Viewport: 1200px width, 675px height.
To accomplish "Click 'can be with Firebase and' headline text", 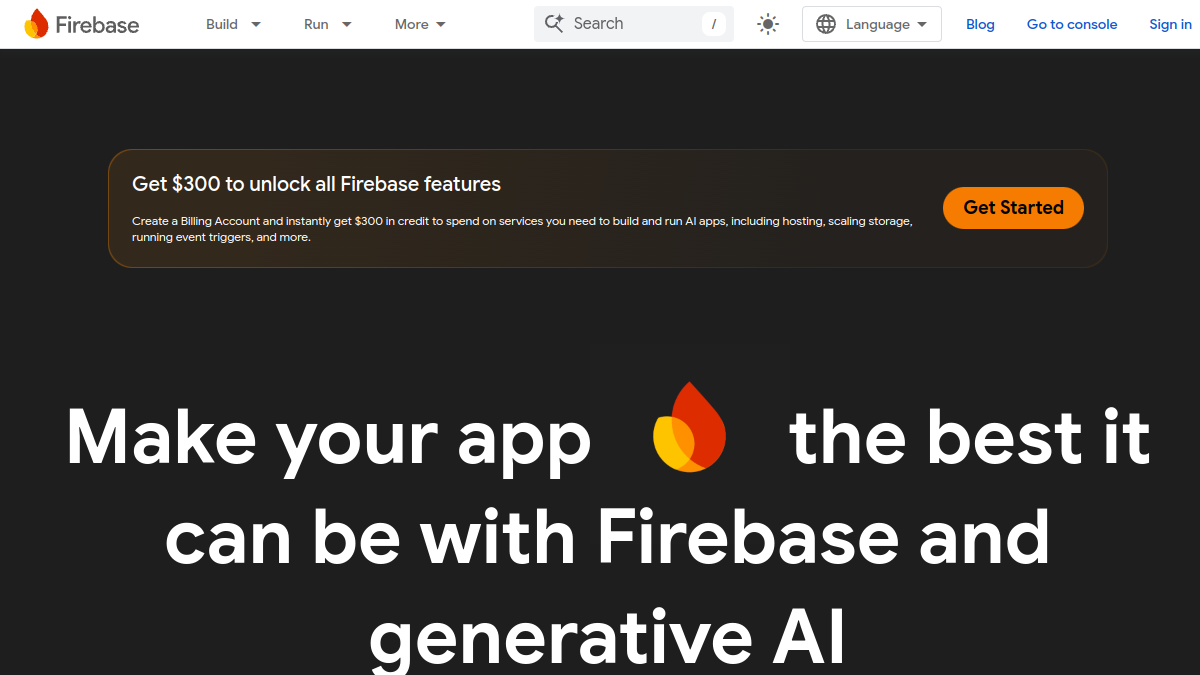I will (608, 537).
